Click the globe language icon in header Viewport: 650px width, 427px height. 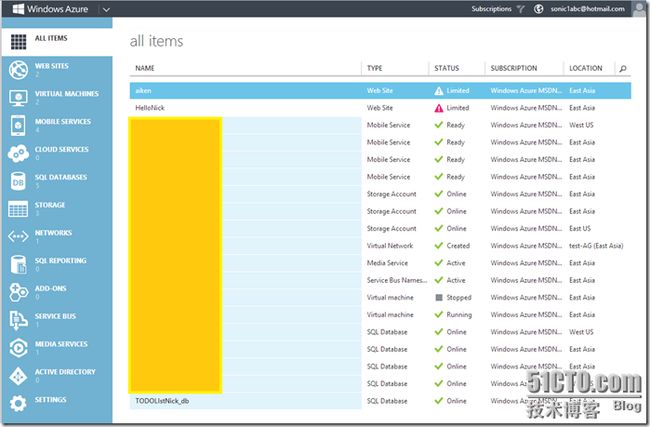(x=538, y=9)
